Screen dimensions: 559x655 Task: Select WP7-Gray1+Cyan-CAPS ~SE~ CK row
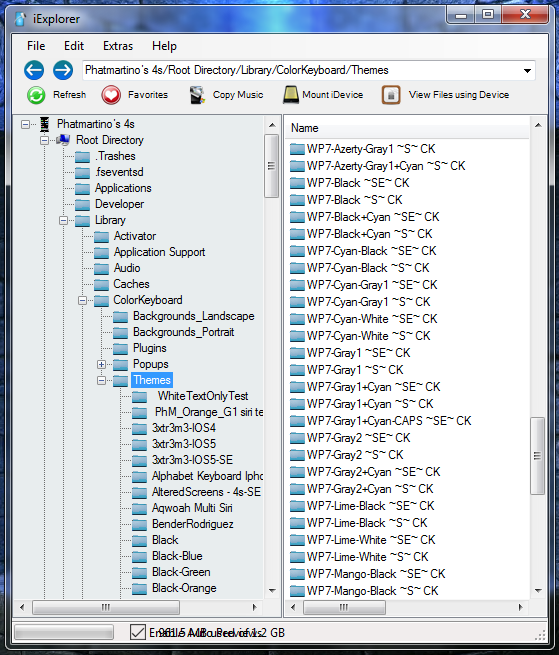pyautogui.click(x=389, y=421)
